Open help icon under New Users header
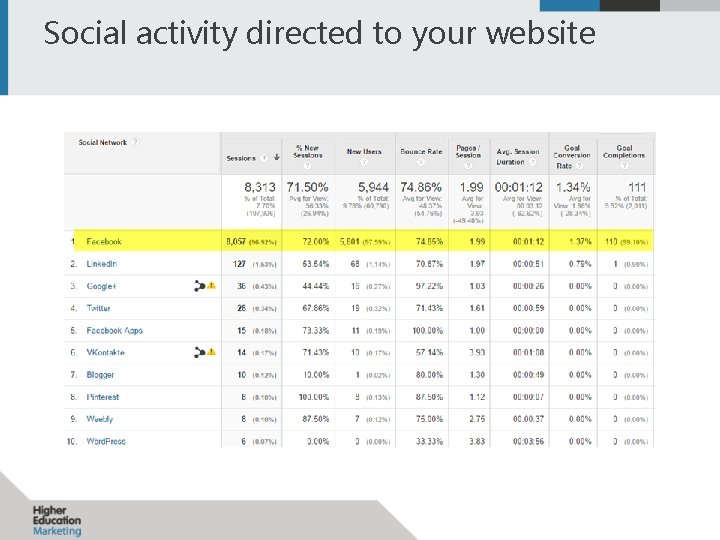Screen dimensions: 720x540 point(364,162)
